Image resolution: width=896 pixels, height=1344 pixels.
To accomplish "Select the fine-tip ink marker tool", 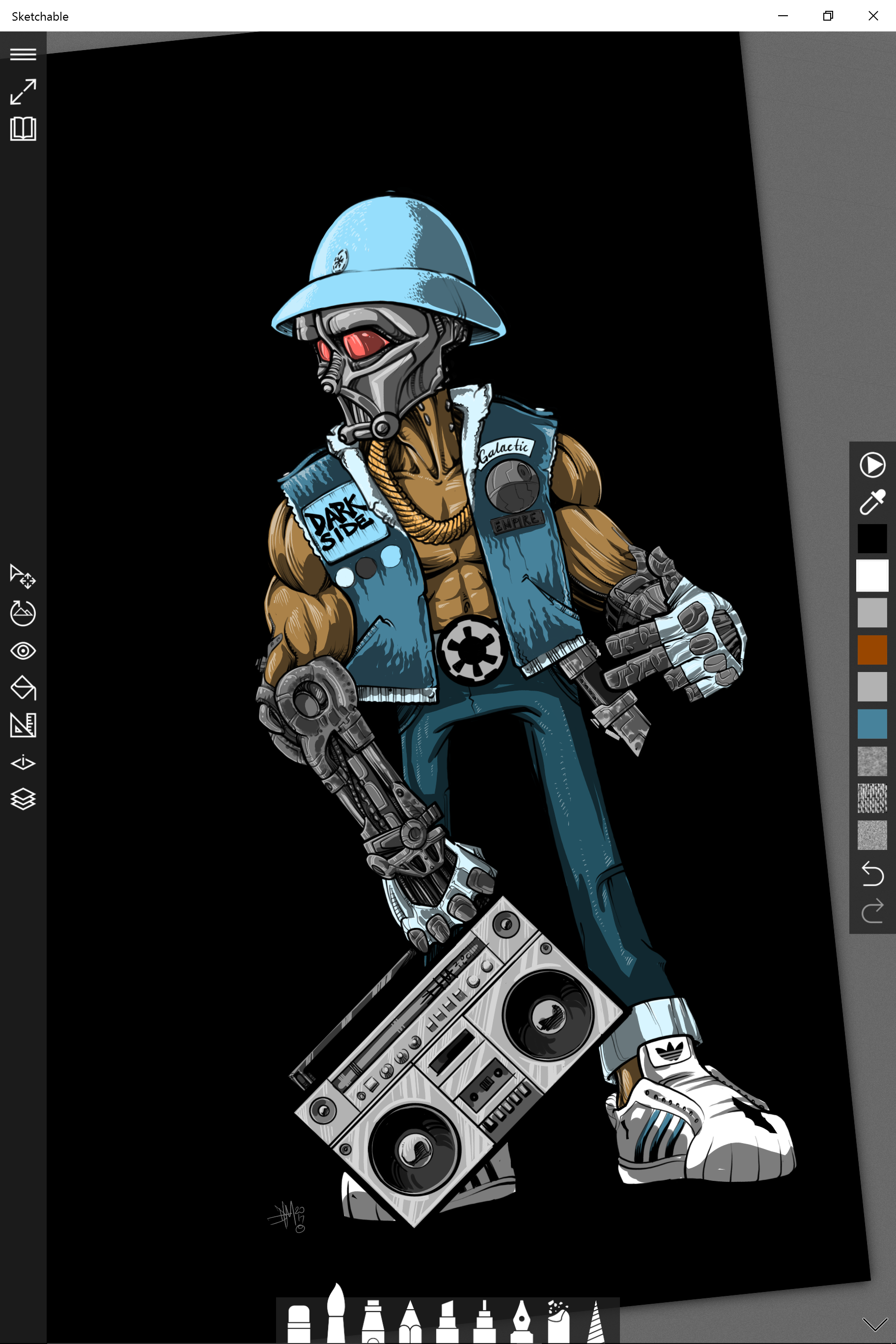I will coord(484,1321).
